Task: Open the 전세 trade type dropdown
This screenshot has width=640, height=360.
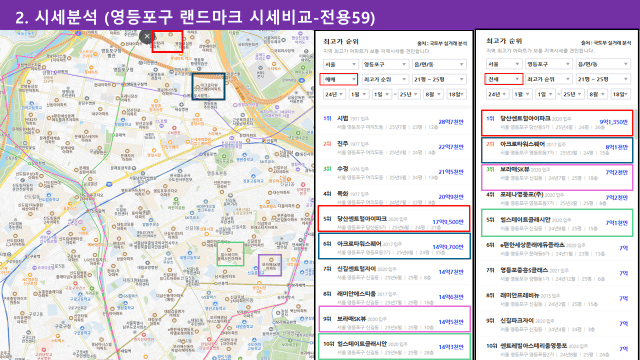Action: [x=504, y=79]
